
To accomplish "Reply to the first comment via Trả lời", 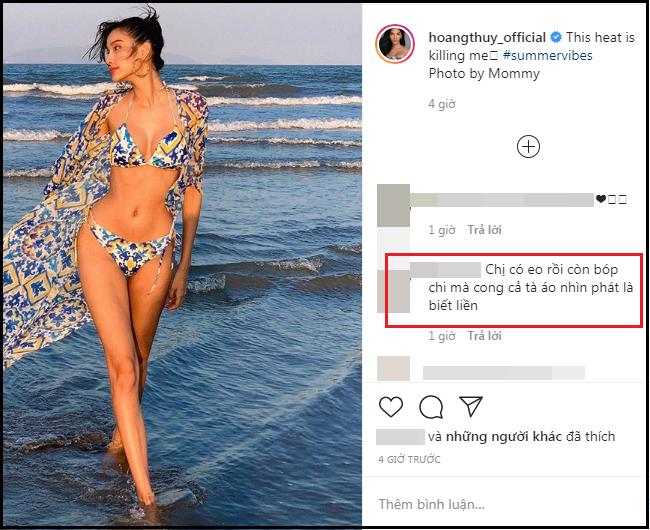I will pos(483,230).
